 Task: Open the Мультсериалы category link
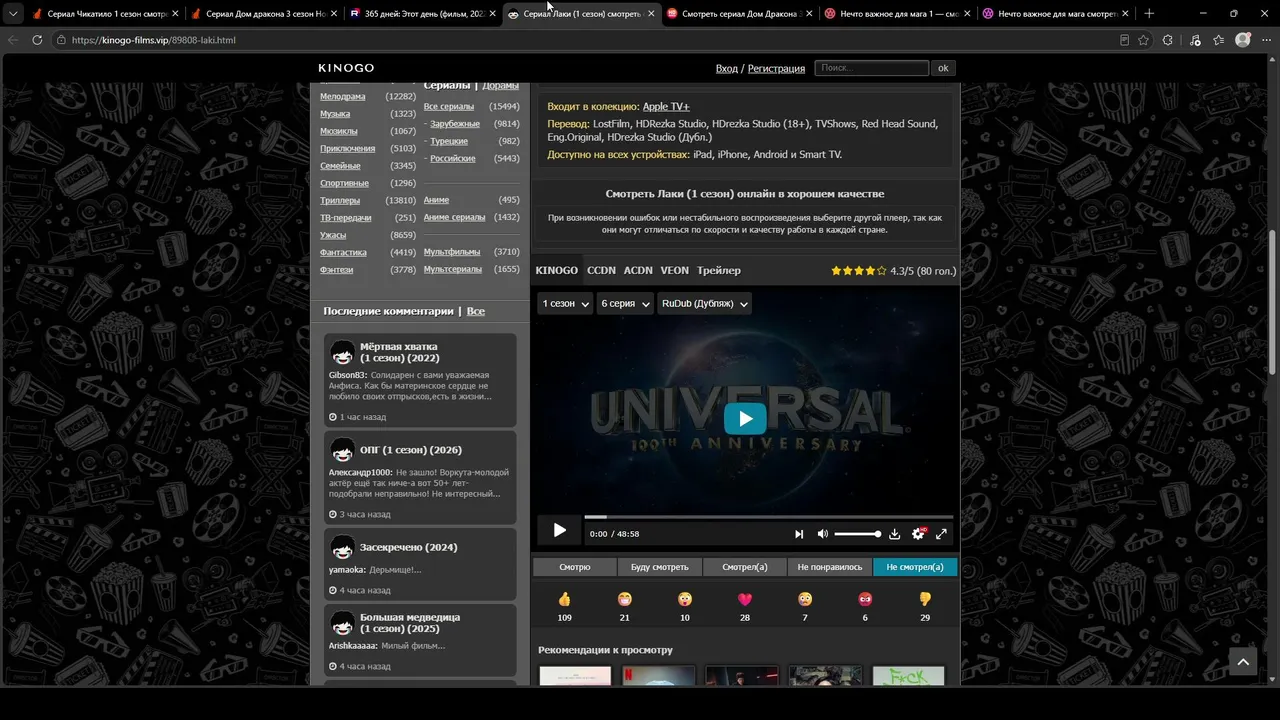point(452,269)
